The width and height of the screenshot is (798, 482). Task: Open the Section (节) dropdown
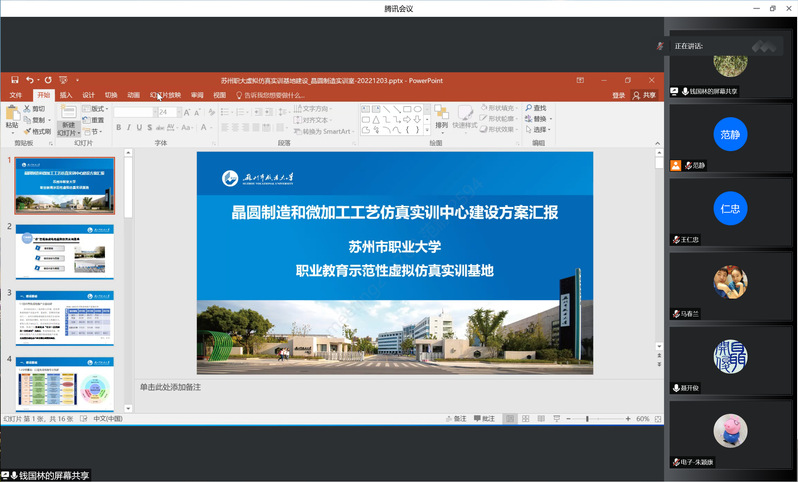coord(93,131)
